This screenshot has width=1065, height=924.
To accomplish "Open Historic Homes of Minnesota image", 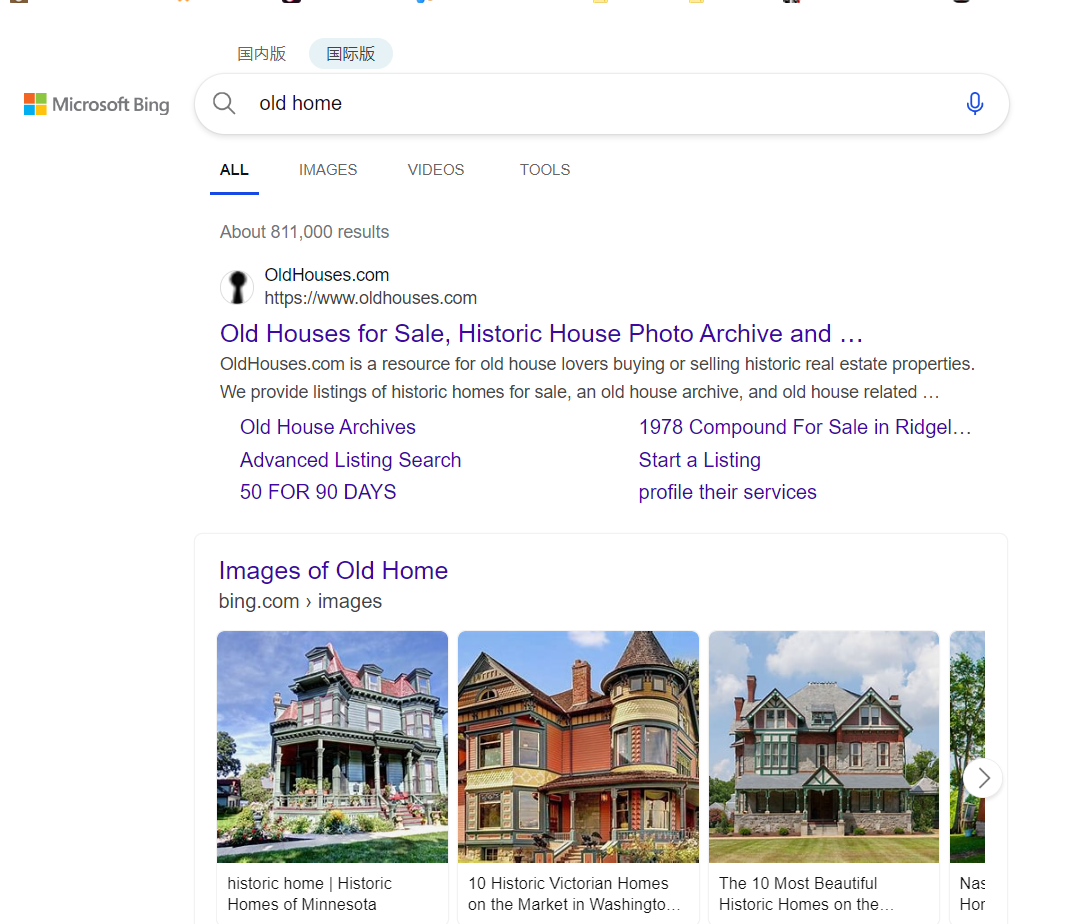I will click(x=332, y=746).
